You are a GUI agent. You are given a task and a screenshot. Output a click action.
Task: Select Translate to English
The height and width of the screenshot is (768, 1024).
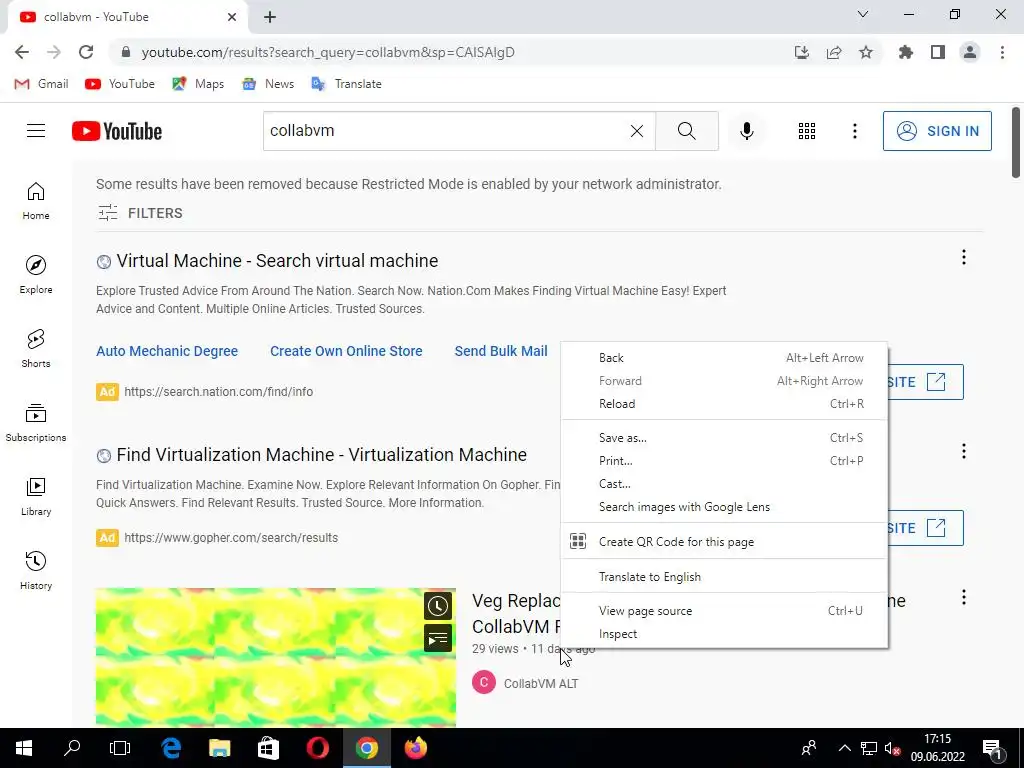point(724,577)
